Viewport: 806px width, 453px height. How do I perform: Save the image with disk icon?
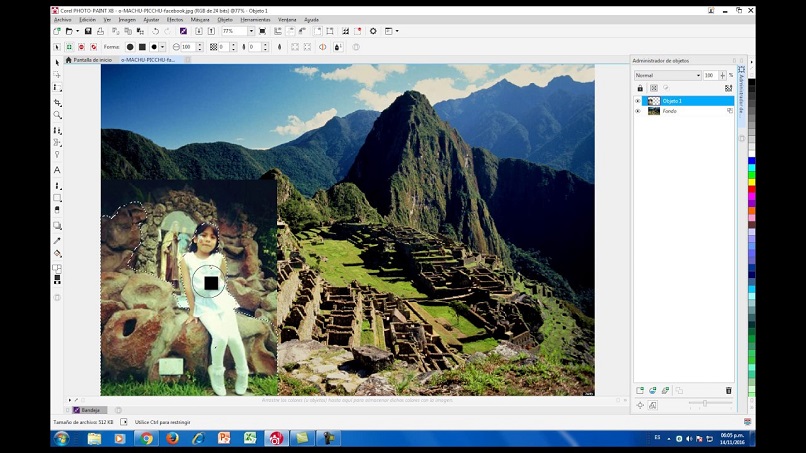pos(88,31)
